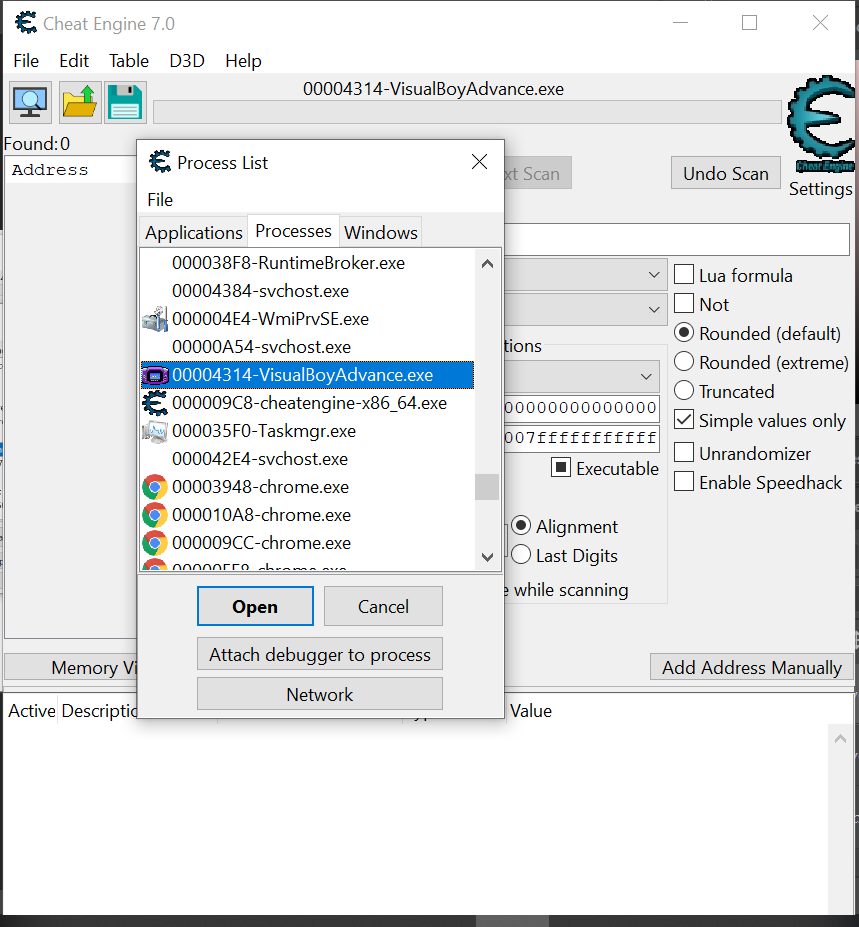Click the Cheat Engine logo above Settings

click(820, 126)
